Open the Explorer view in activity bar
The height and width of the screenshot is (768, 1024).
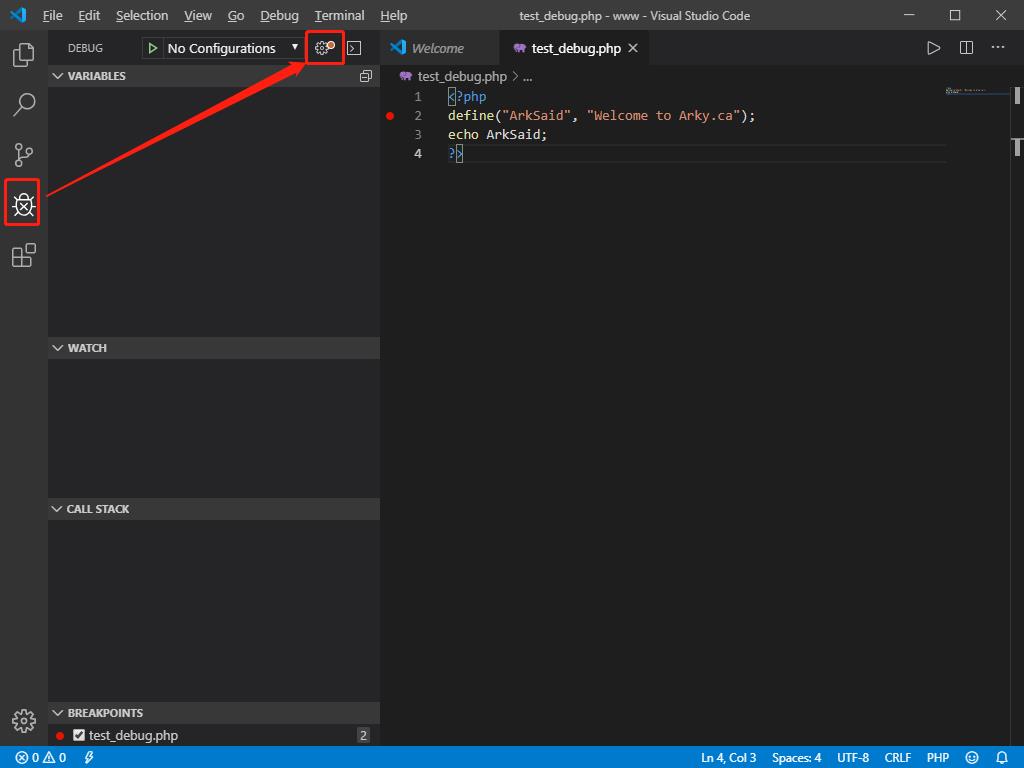(x=24, y=55)
